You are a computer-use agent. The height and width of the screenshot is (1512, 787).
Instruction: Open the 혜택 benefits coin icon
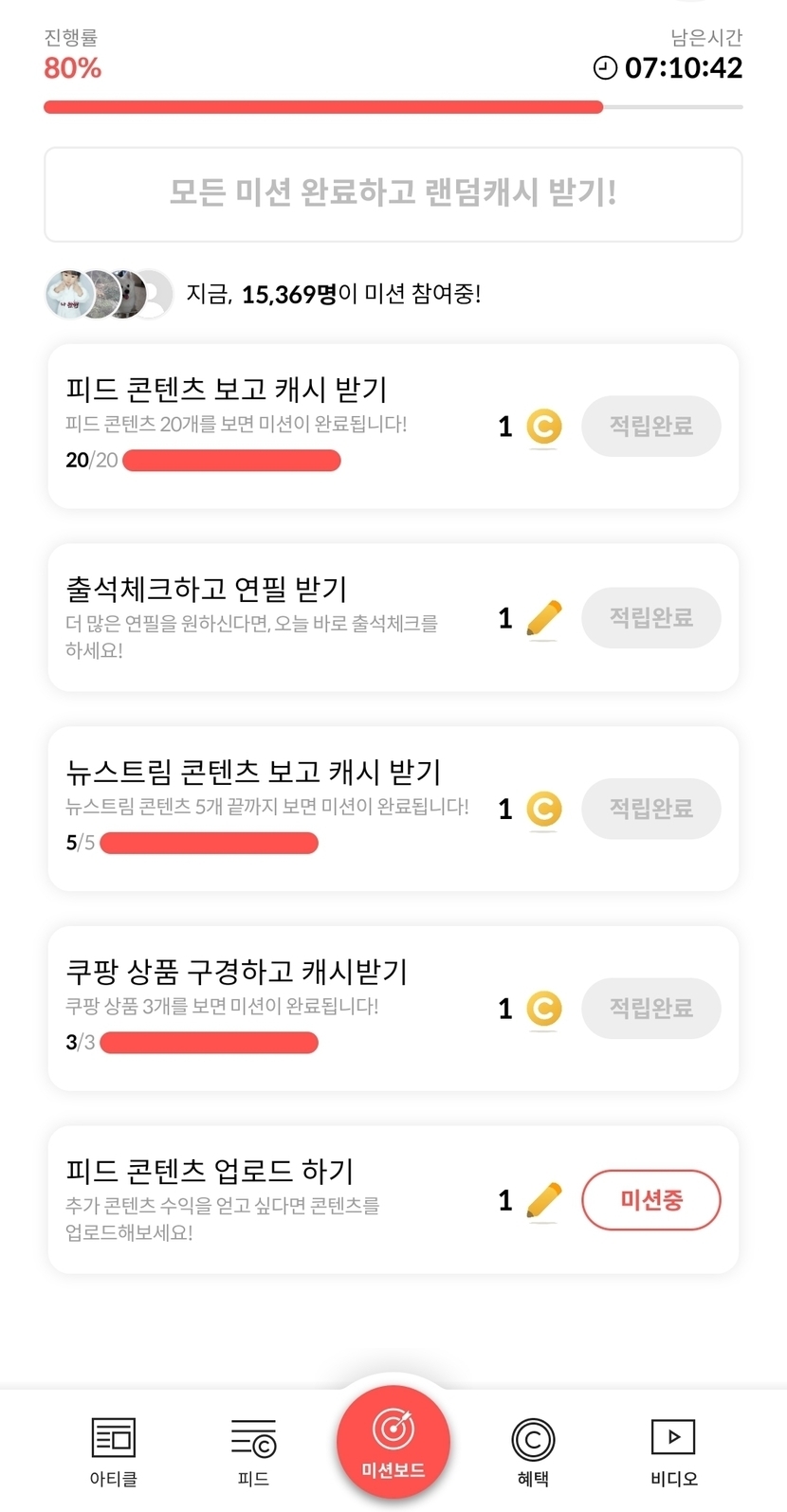point(533,1440)
